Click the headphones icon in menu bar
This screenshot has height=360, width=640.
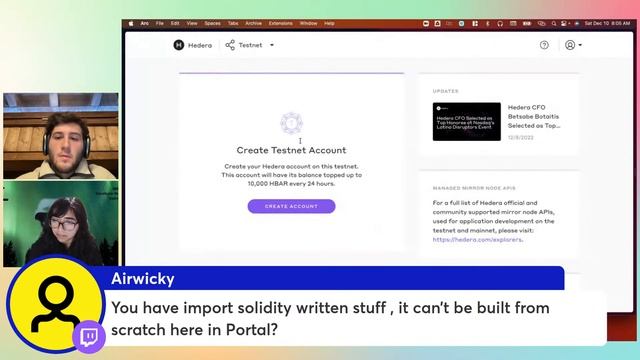pyautogui.click(x=500, y=24)
